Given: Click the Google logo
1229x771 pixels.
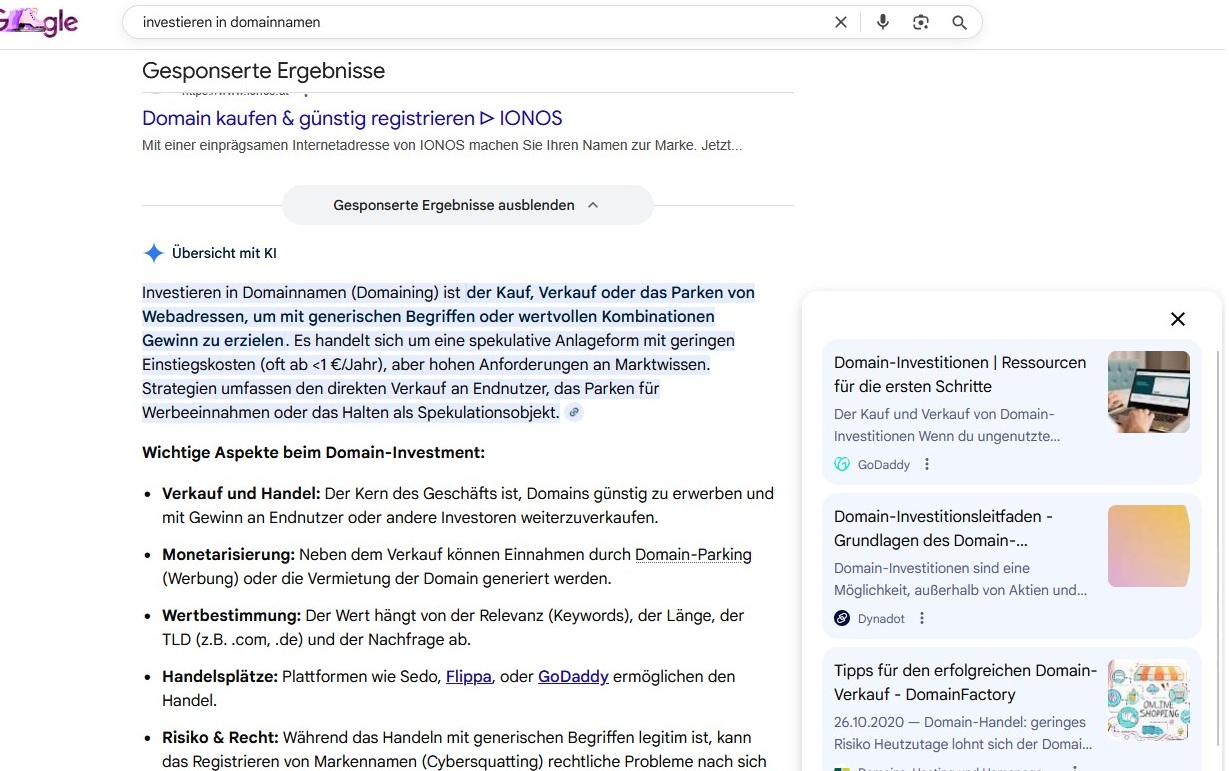Looking at the screenshot, I should [x=36, y=21].
